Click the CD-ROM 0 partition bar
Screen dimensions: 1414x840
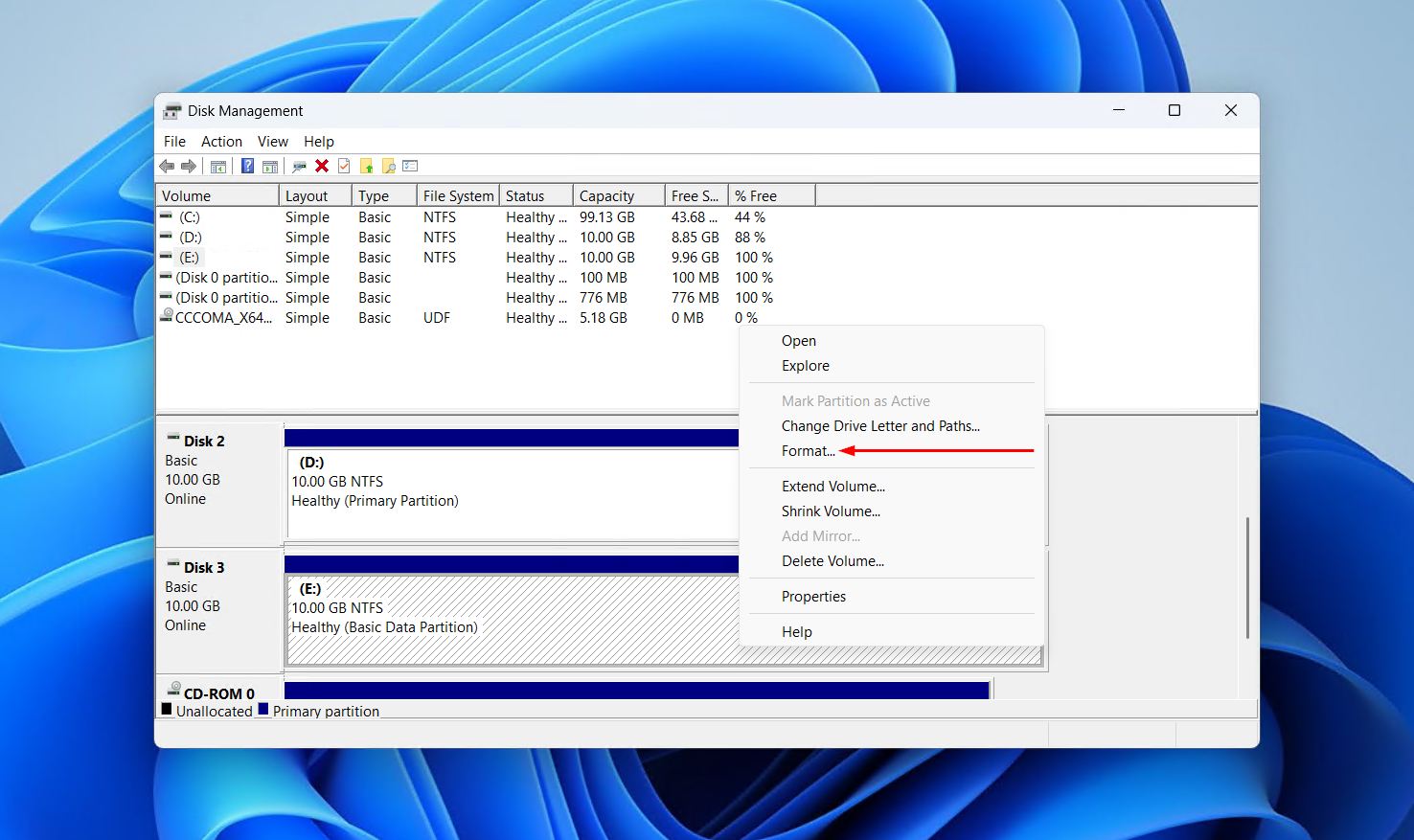tap(637, 691)
